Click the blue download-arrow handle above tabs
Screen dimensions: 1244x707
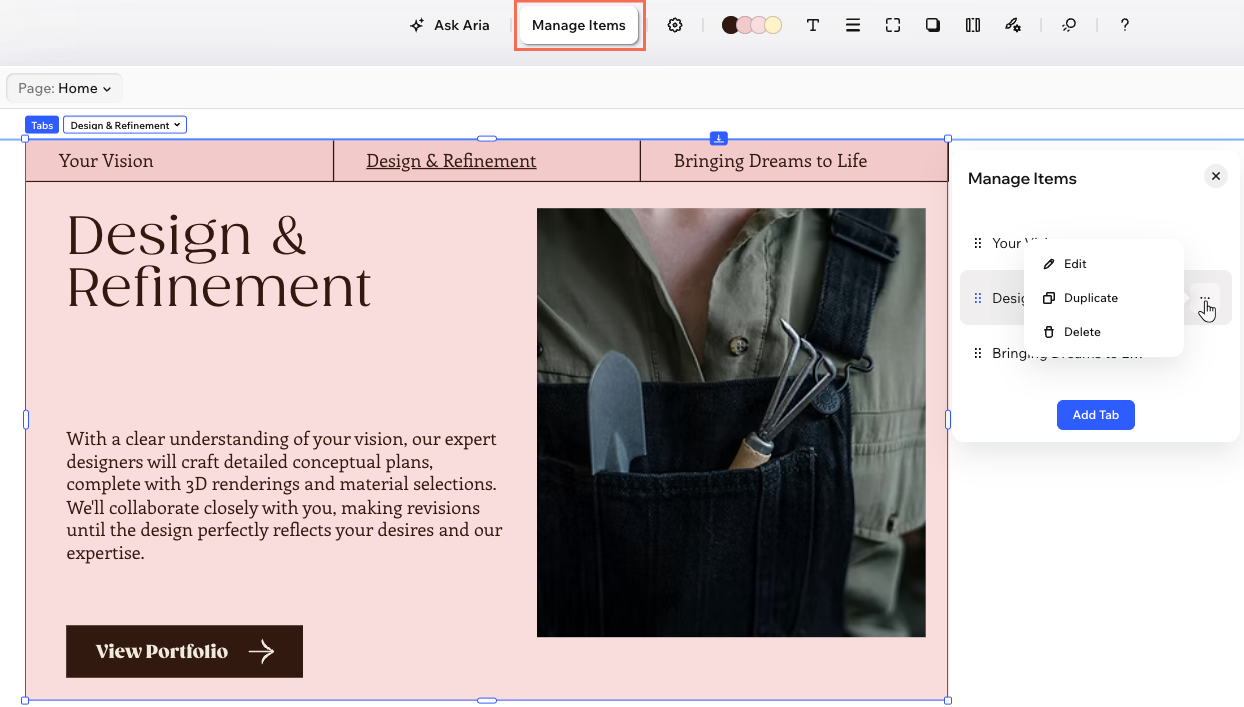[x=718, y=138]
